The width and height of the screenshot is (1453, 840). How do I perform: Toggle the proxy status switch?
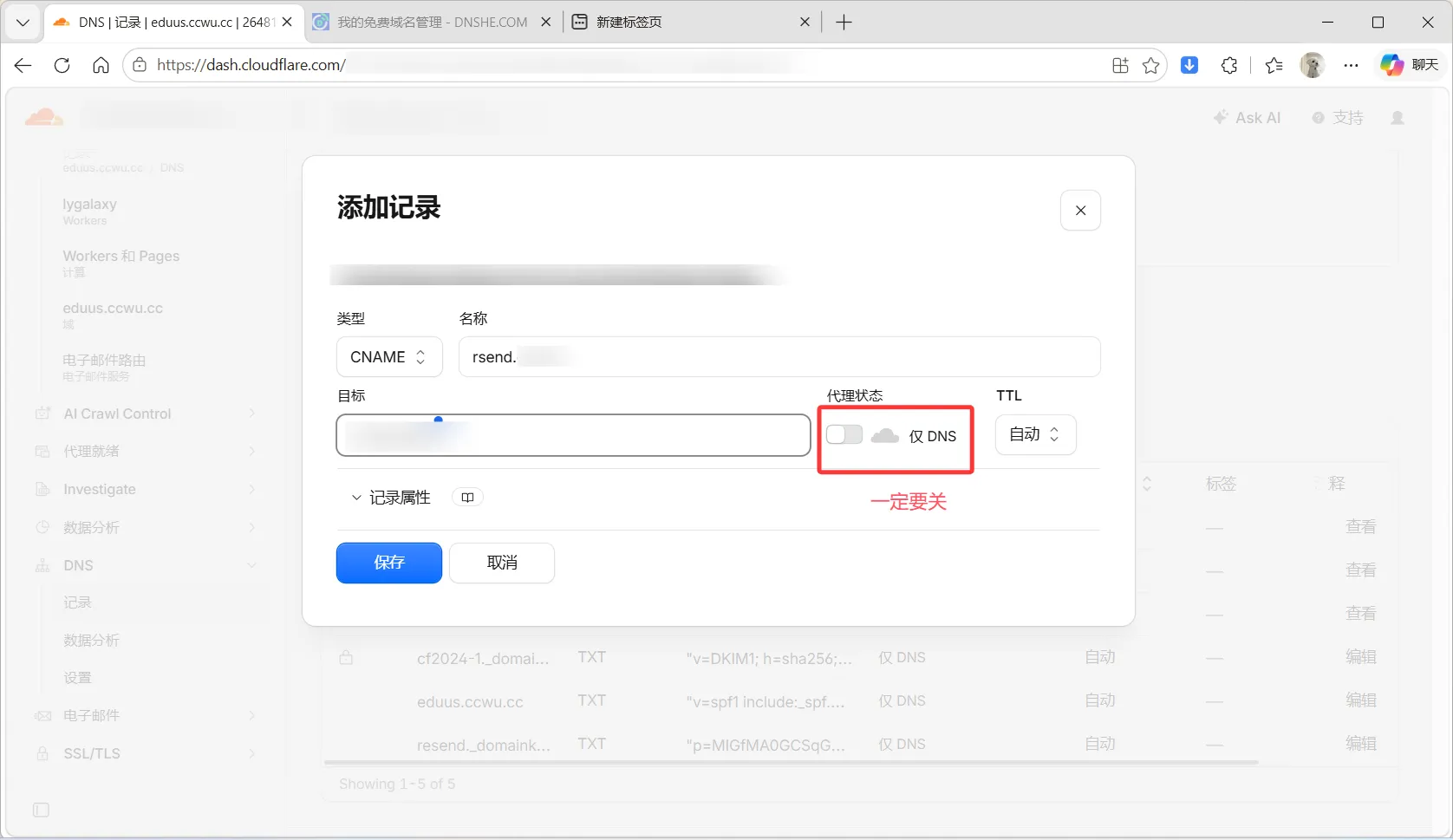click(x=844, y=434)
